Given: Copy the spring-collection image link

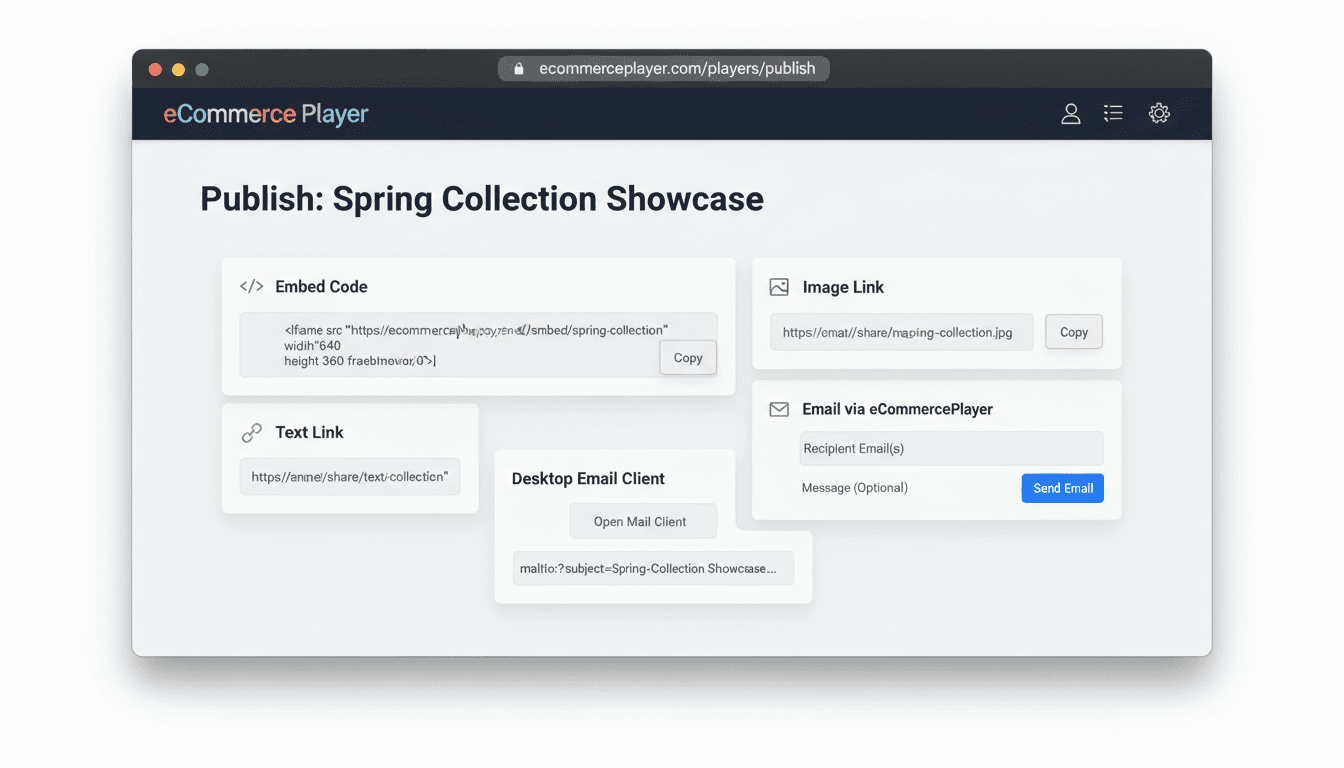Looking at the screenshot, I should point(1073,331).
